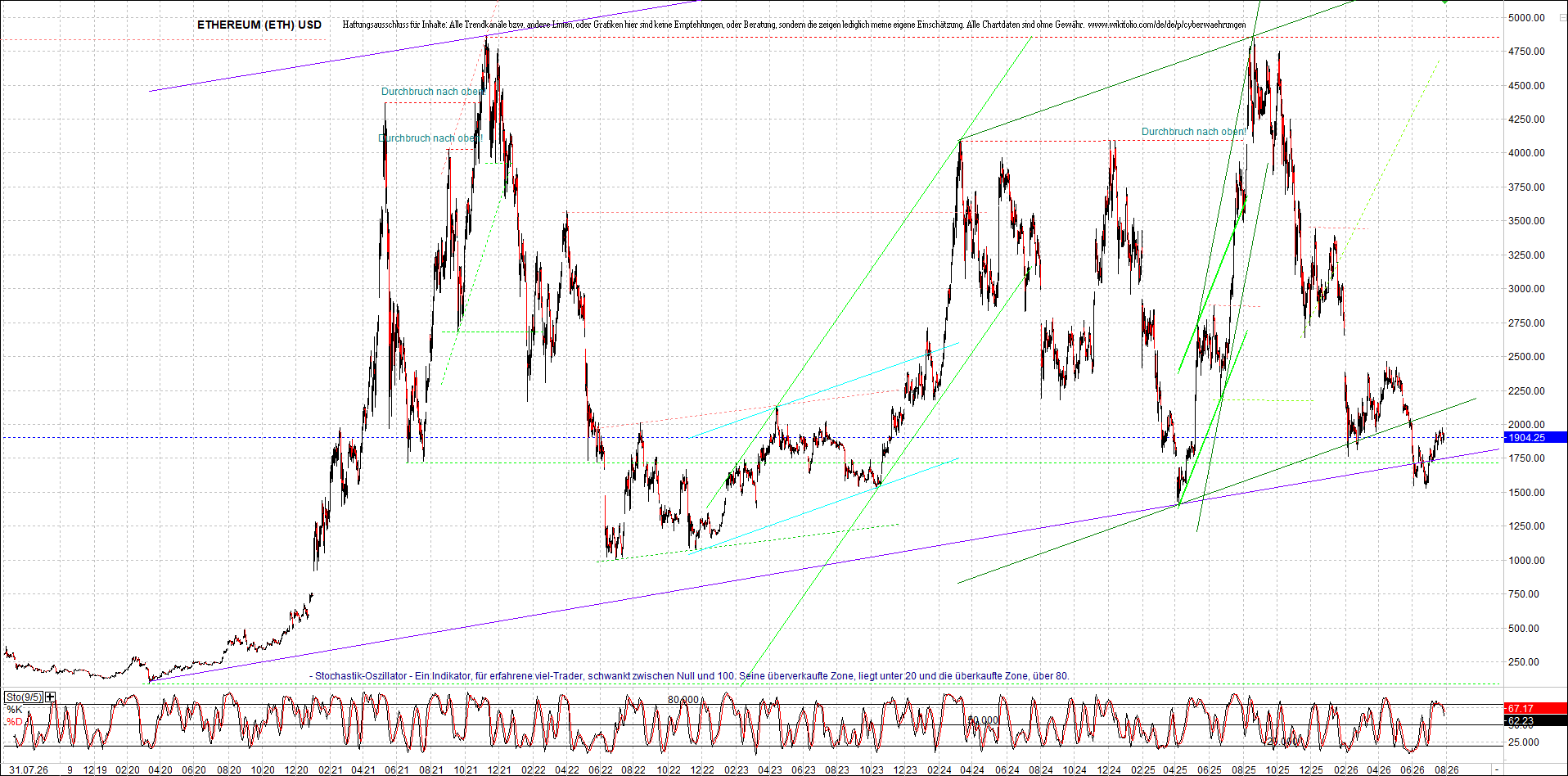The width and height of the screenshot is (1568, 776).
Task: Click the 25.000 oscillator axis value
Action: (x=1524, y=742)
